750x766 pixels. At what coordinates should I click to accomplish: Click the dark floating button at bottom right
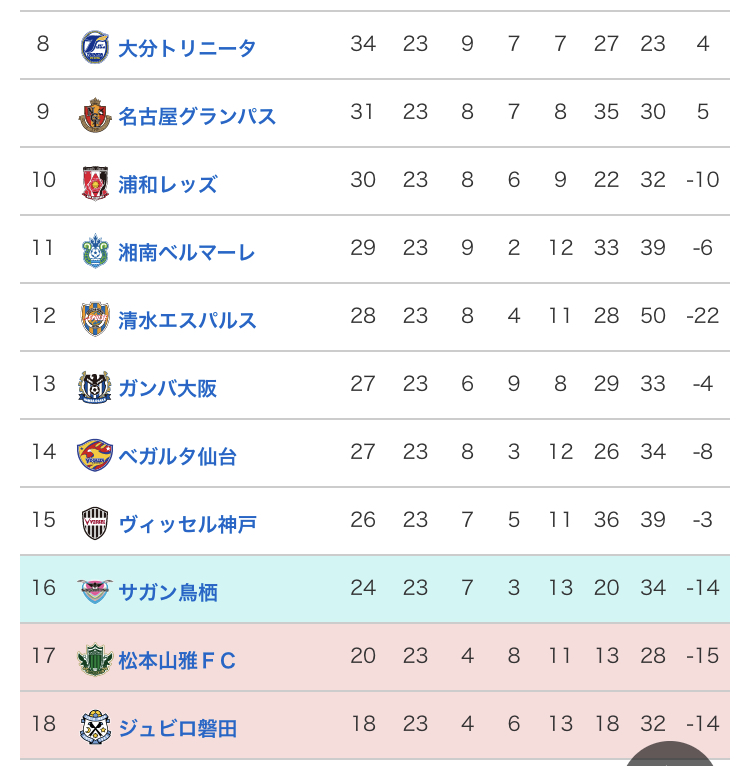(x=677, y=756)
